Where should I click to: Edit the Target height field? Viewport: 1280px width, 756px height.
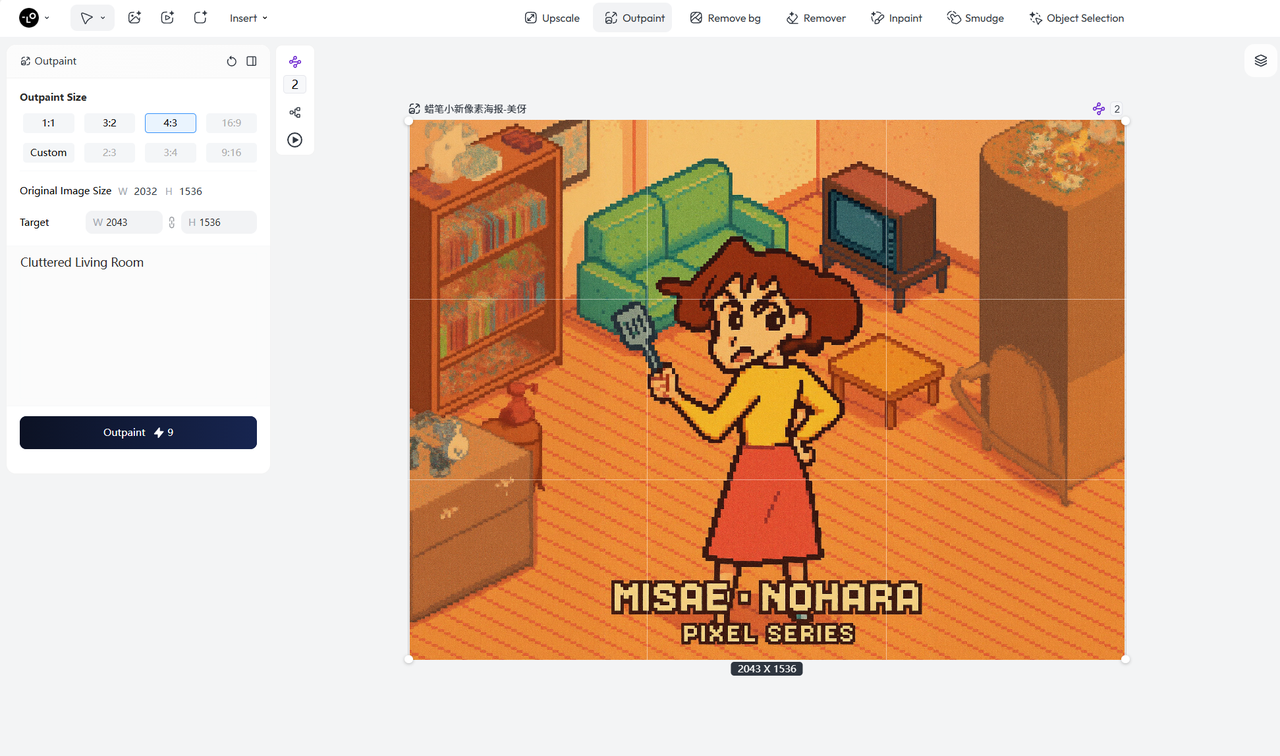[x=219, y=222]
